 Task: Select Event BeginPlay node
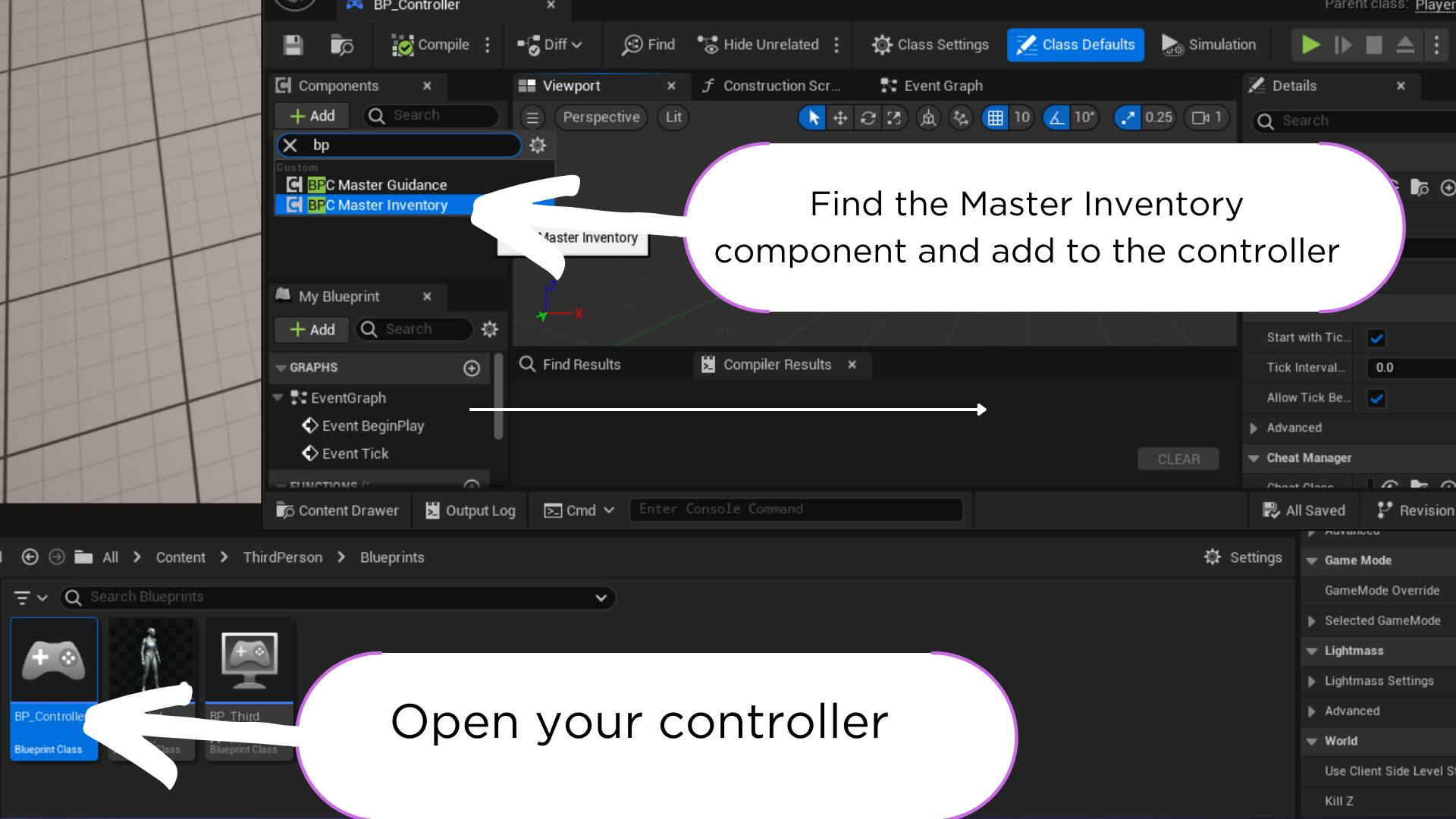(x=363, y=425)
